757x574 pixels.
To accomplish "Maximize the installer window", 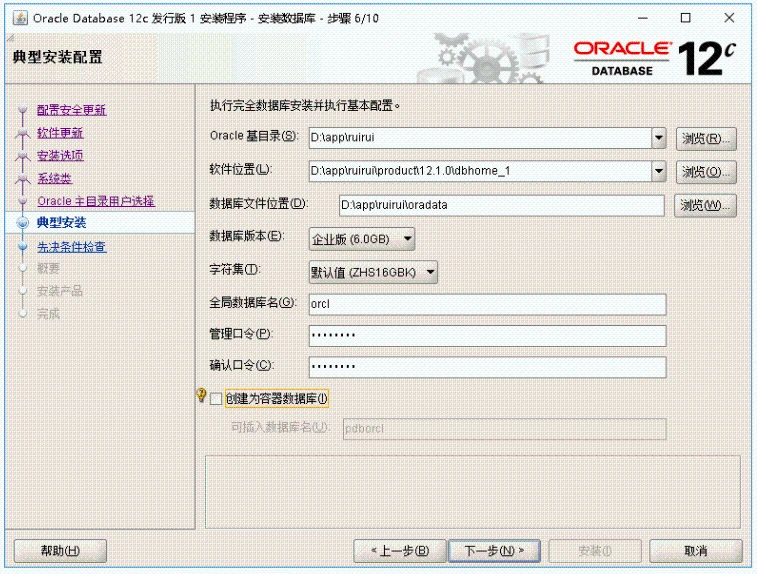I will (686, 18).
